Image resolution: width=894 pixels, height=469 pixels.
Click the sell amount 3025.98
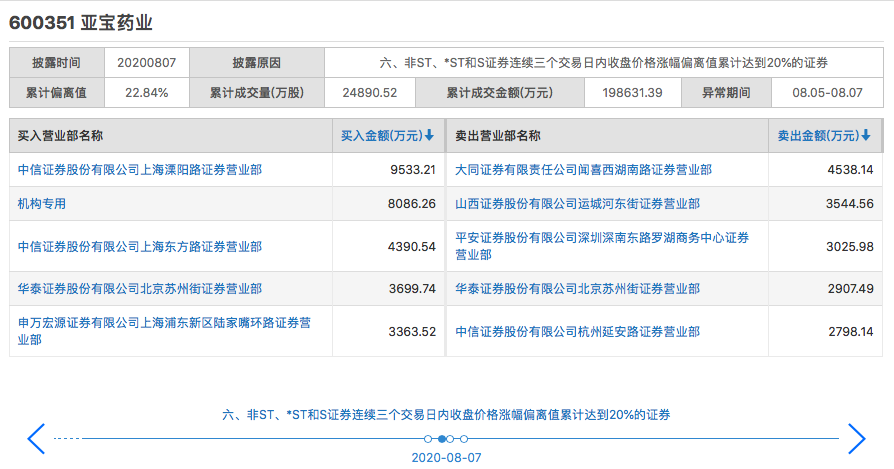pos(850,246)
